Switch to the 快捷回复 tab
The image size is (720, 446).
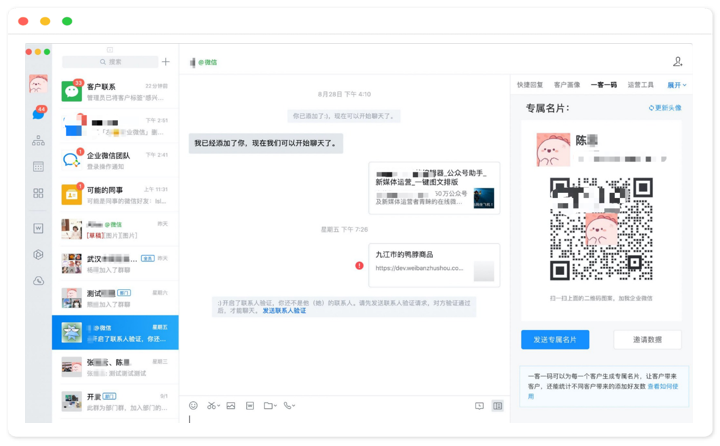coord(530,85)
